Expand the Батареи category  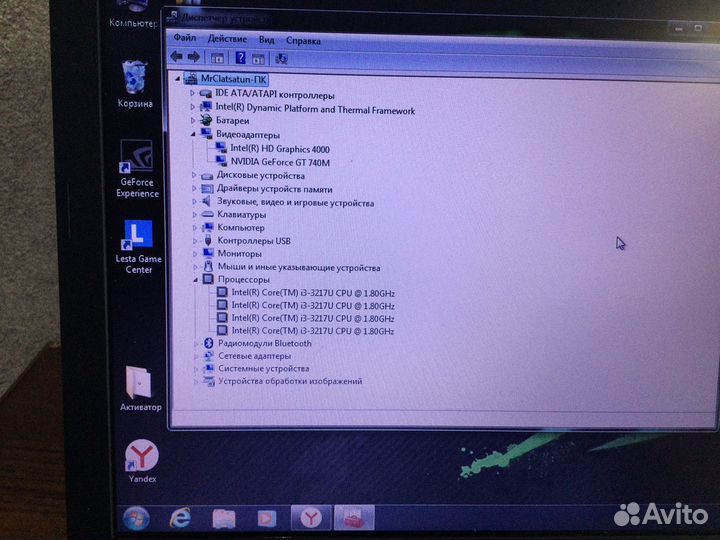193,120
